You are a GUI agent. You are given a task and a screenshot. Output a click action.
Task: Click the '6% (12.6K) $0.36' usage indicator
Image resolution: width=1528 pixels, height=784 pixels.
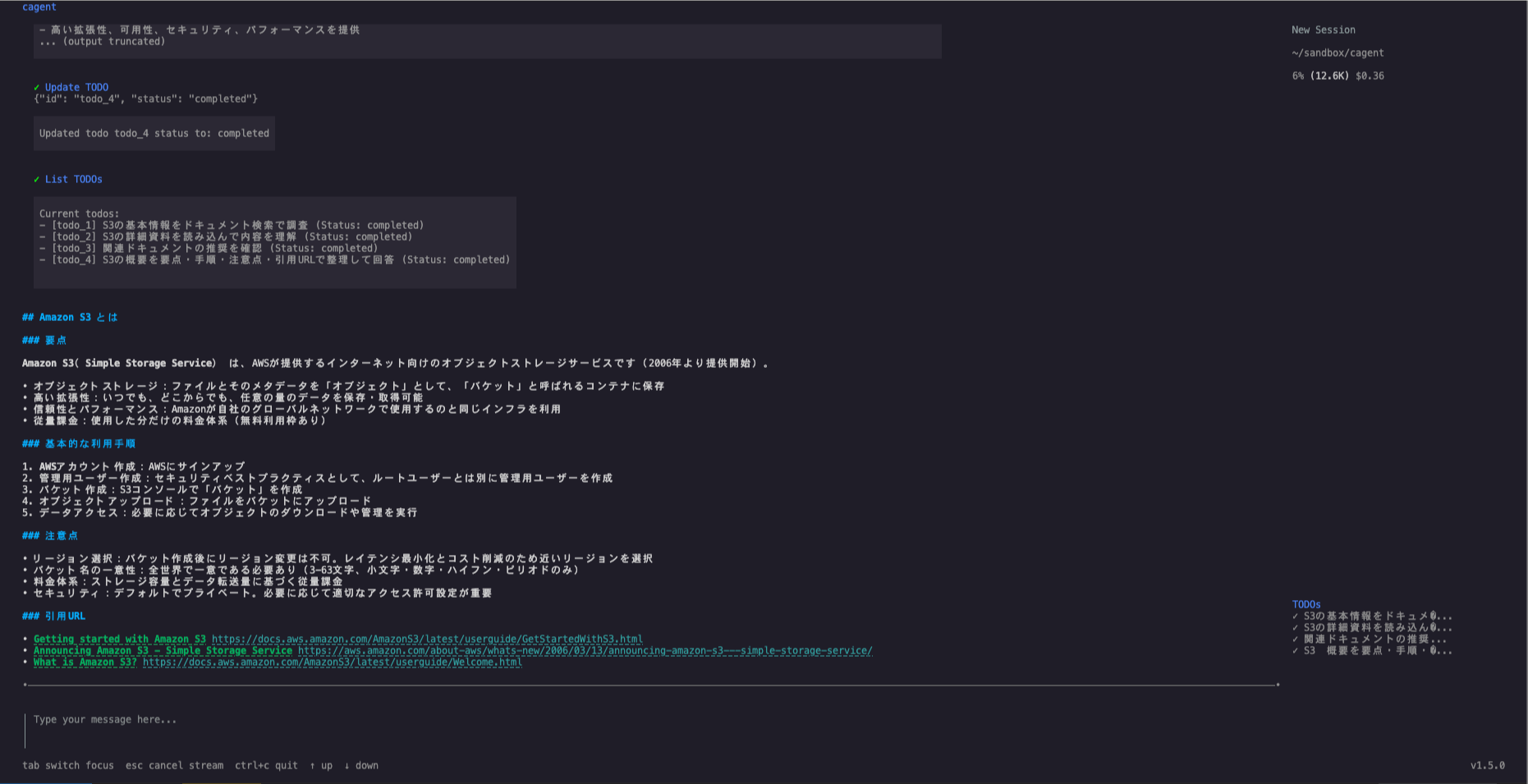(x=1338, y=76)
